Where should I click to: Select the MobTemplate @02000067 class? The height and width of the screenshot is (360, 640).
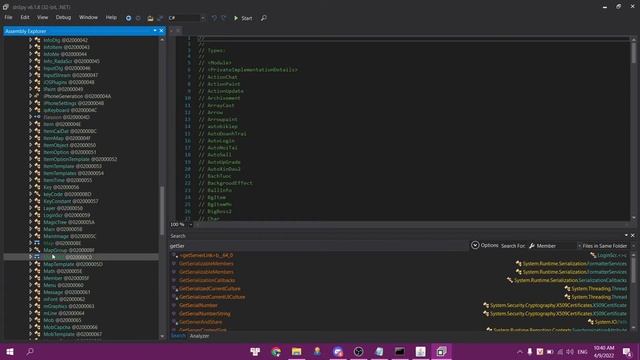72,334
